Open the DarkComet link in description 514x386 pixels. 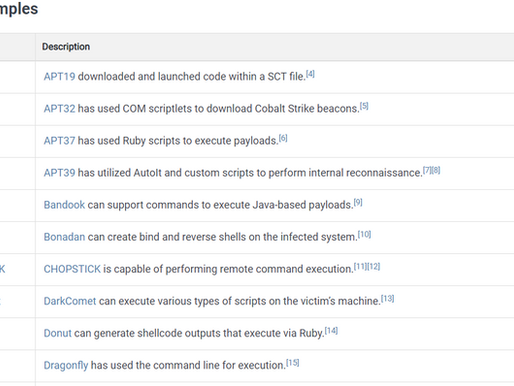click(x=70, y=301)
